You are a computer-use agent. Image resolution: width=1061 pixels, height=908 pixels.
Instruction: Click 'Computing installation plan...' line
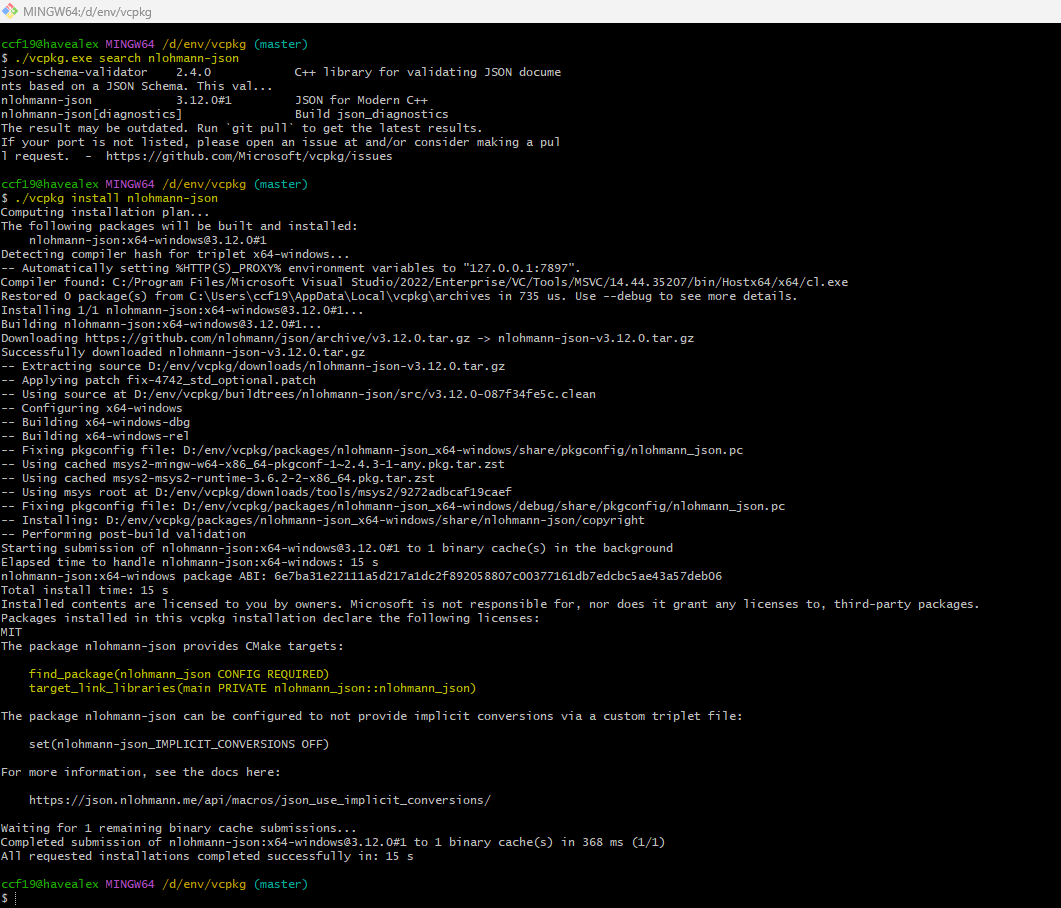pos(105,212)
